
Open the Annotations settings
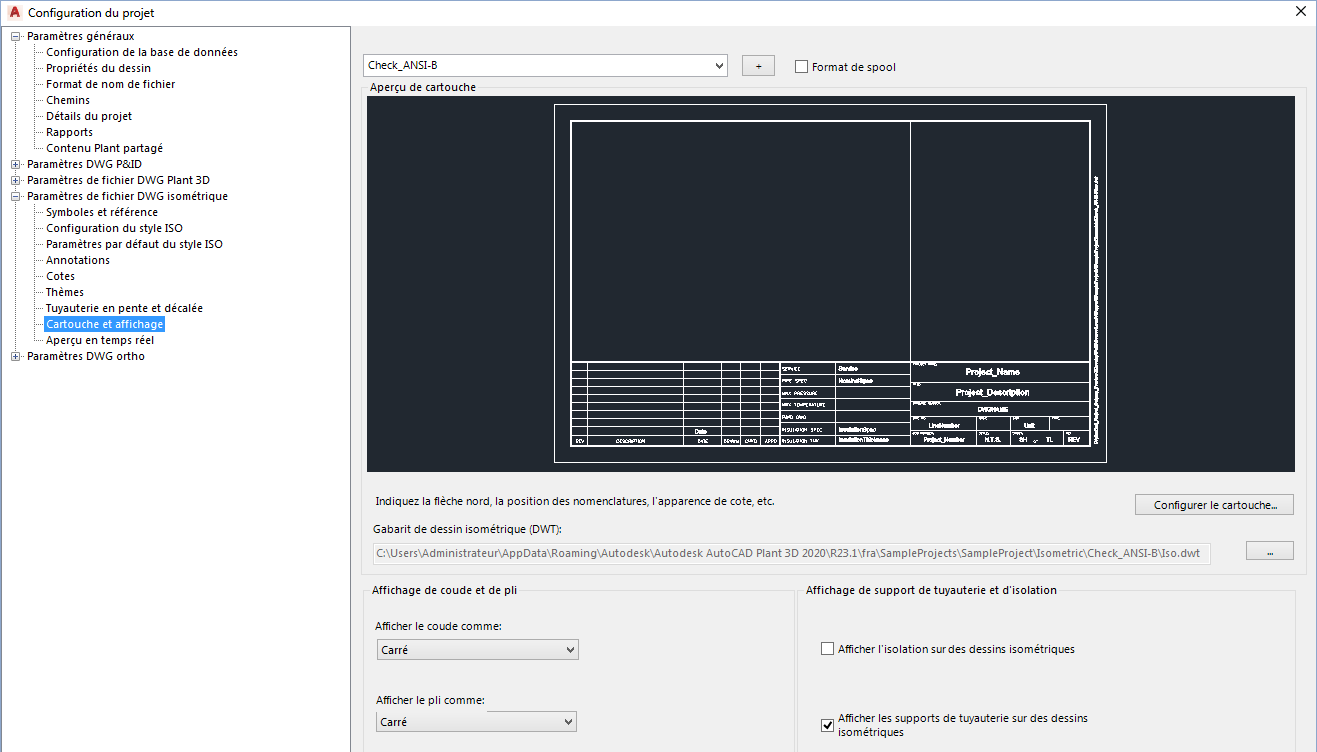(78, 260)
